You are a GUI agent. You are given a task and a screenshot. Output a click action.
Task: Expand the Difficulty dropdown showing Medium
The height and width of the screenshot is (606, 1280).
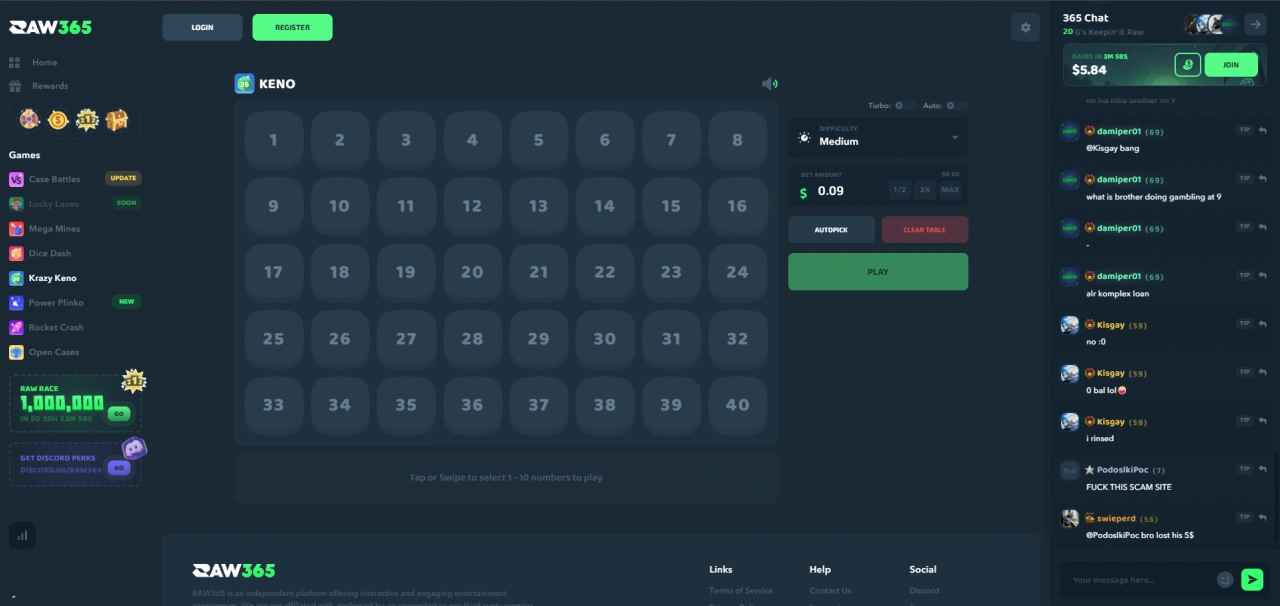878,137
